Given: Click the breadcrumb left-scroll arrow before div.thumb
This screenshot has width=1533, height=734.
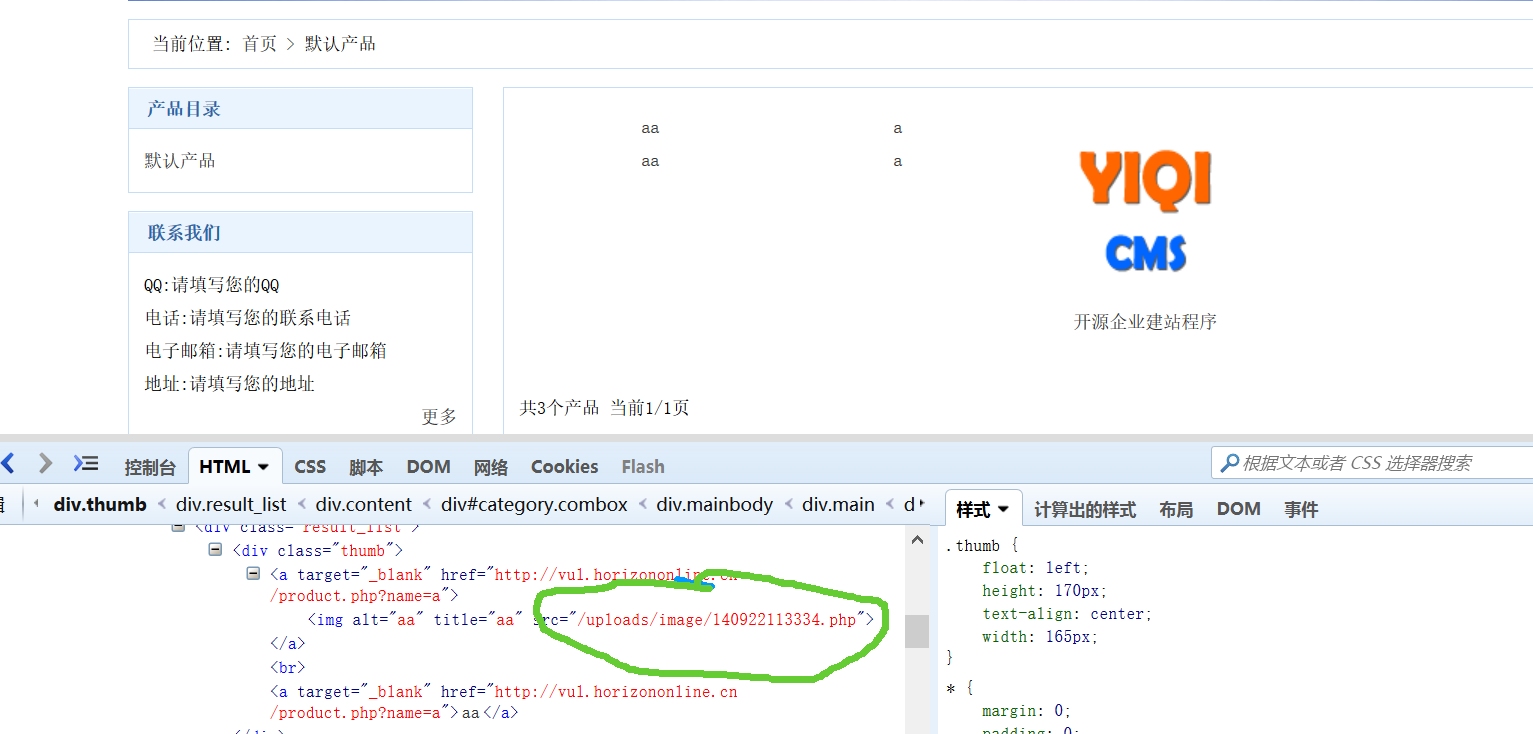Looking at the screenshot, I should 36,504.
